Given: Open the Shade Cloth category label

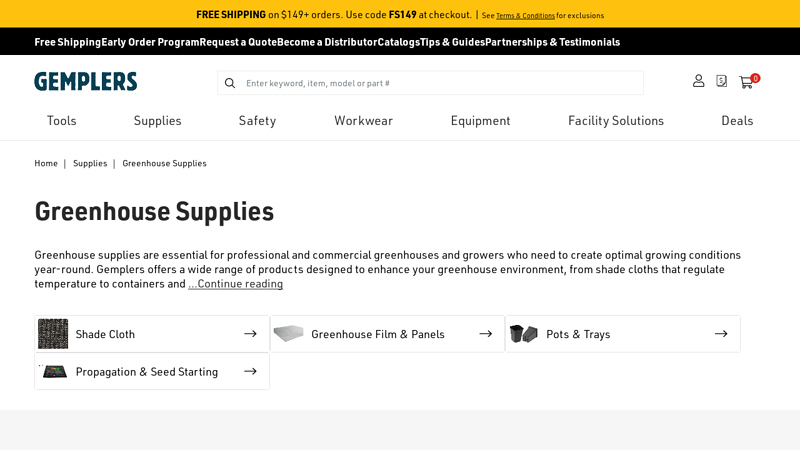Looking at the screenshot, I should [x=105, y=334].
